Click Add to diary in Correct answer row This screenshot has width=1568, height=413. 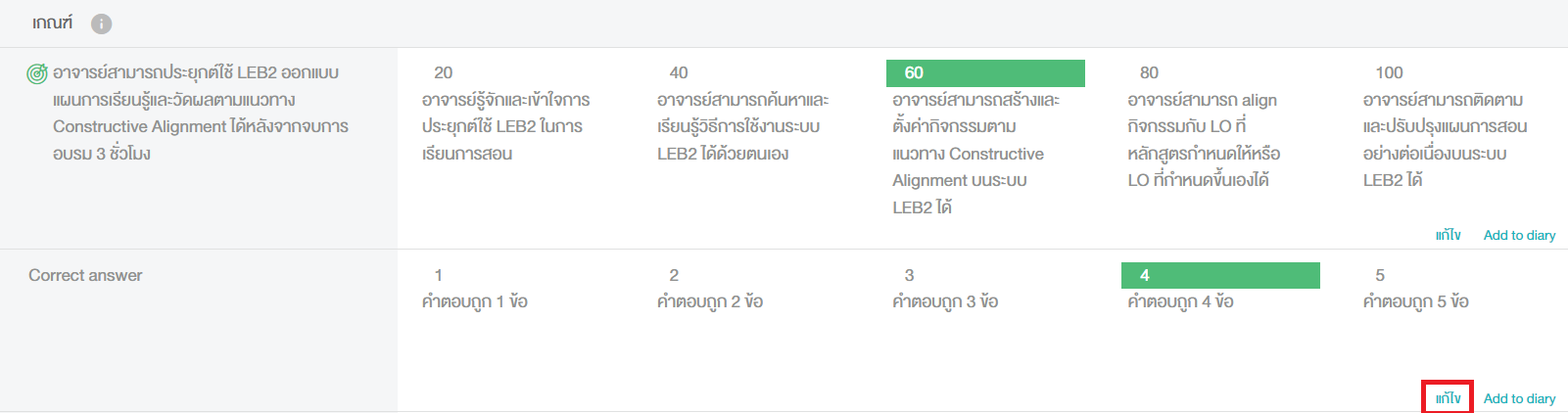click(1519, 398)
